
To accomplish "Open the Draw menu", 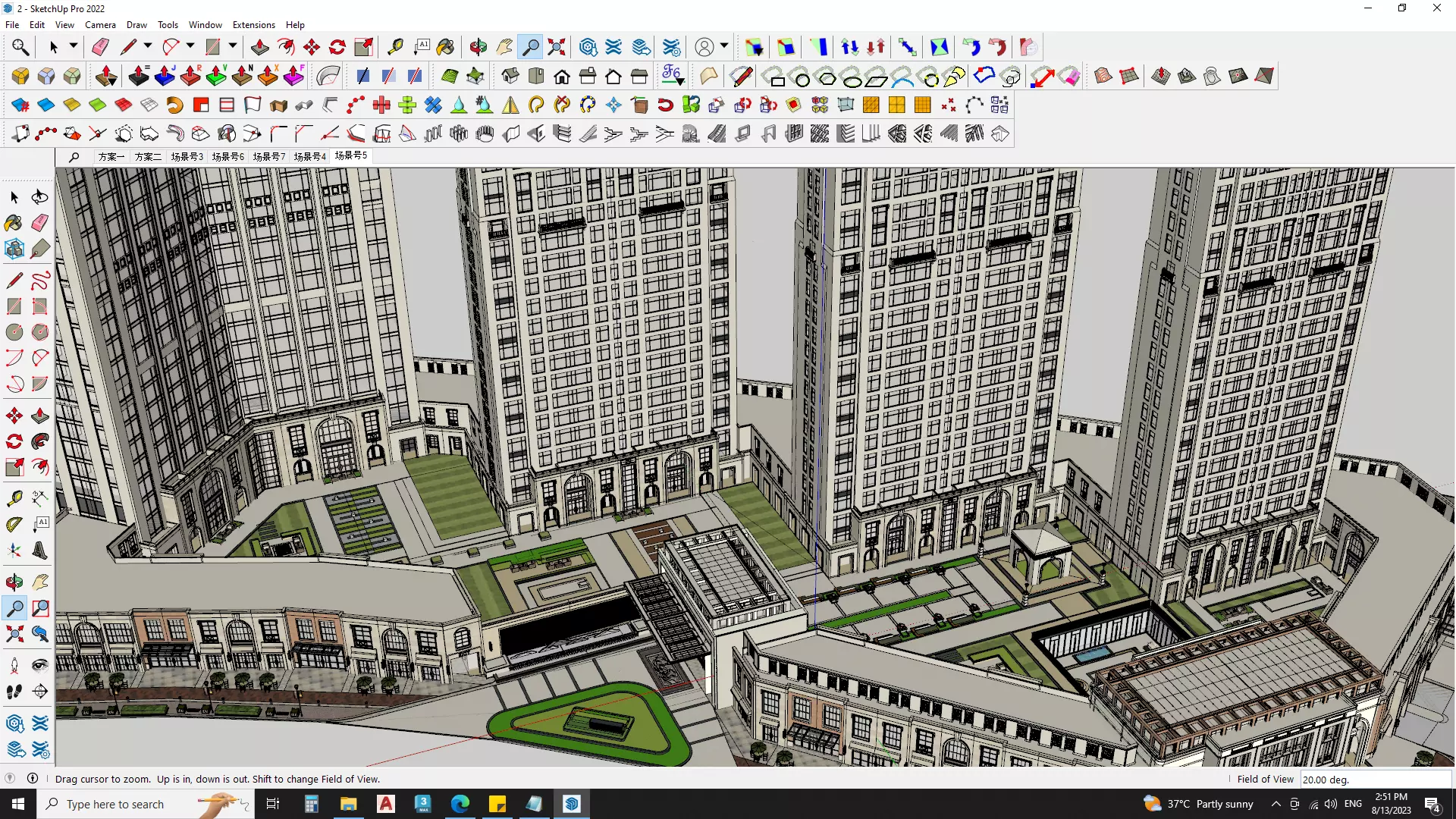I will click(x=136, y=25).
